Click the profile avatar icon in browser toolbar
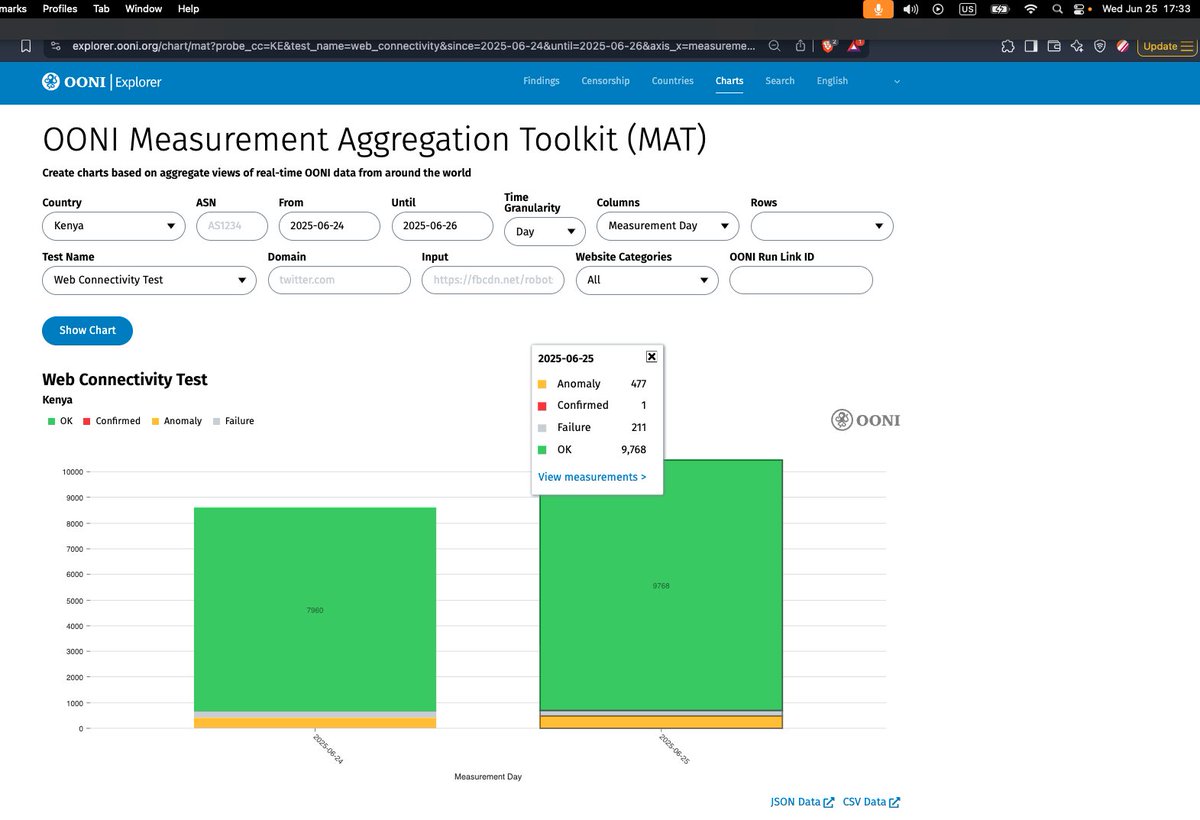This screenshot has height=820, width=1200. click(1123, 46)
